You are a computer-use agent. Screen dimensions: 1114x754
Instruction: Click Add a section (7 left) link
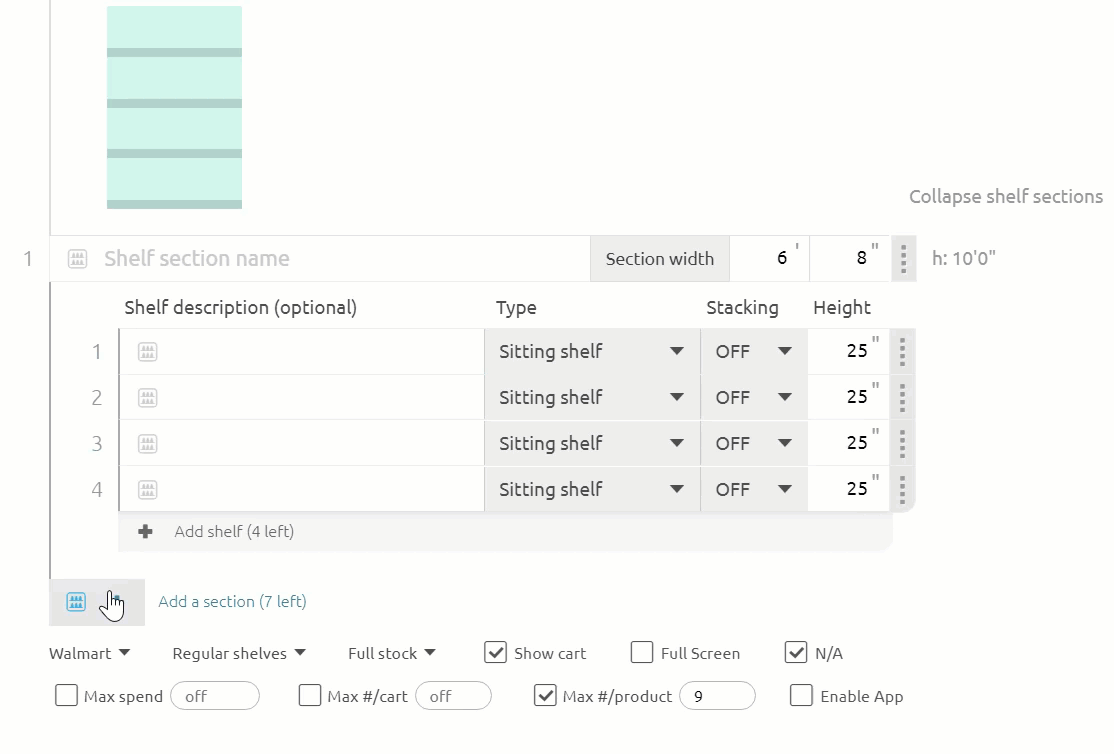pos(232,602)
